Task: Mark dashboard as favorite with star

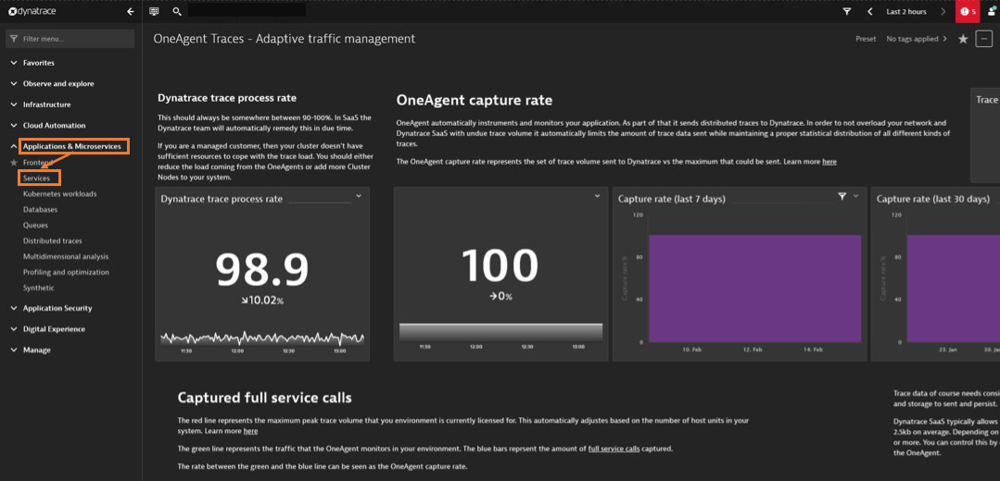Action: point(963,40)
